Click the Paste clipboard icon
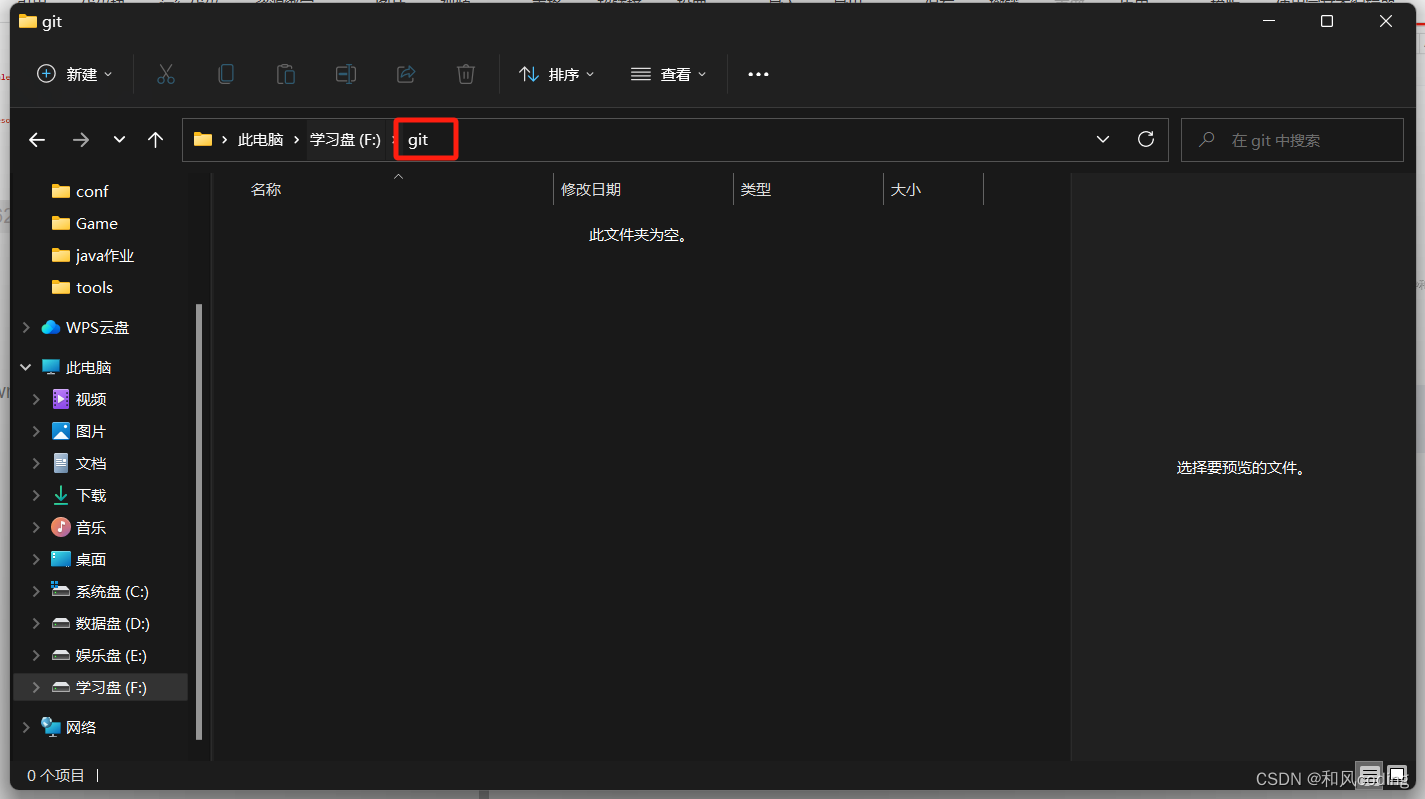 286,74
